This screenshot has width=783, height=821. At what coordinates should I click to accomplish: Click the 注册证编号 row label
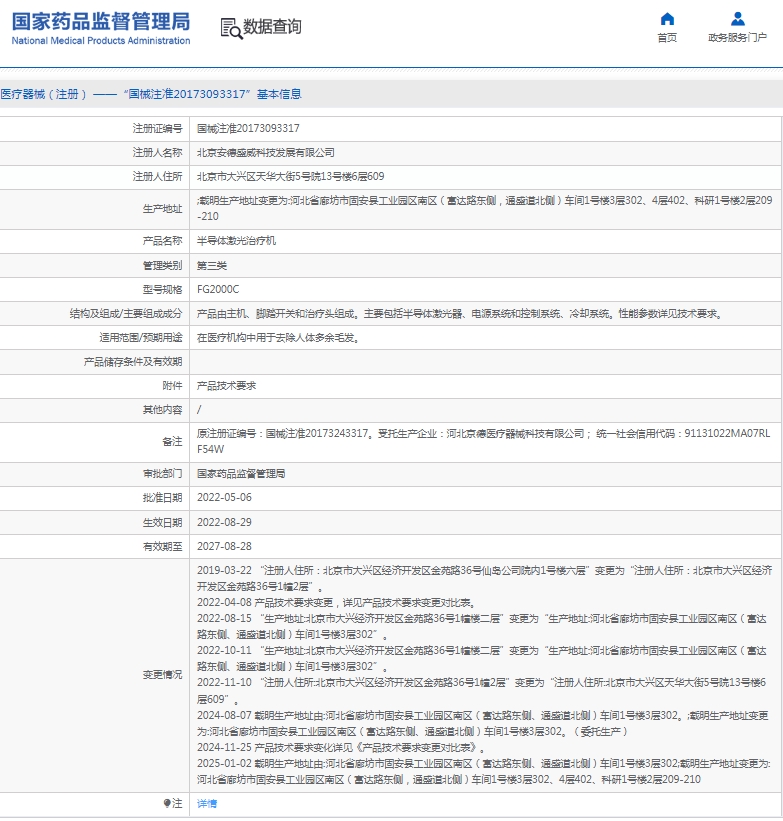pyautogui.click(x=157, y=128)
